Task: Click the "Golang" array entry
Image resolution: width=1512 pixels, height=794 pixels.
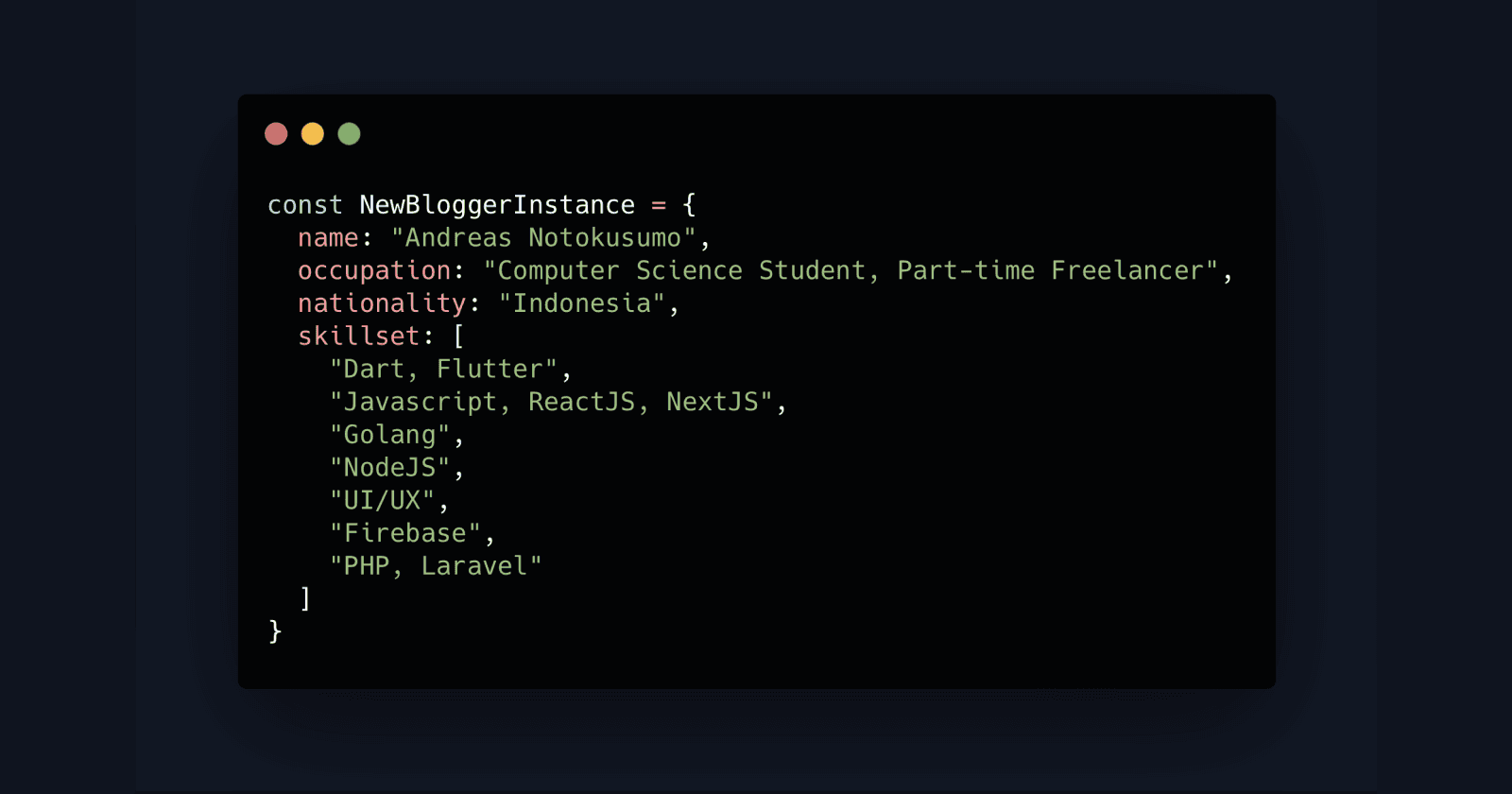Action: click(x=389, y=435)
